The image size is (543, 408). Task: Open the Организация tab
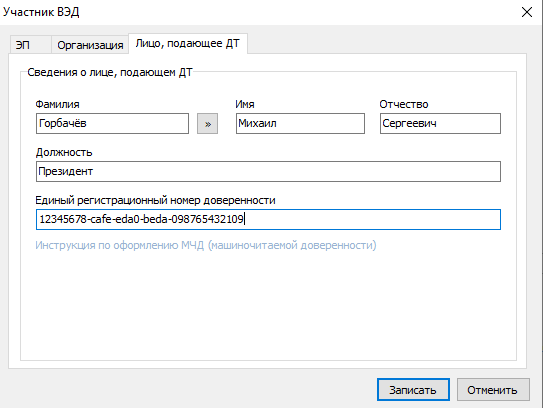(x=90, y=45)
